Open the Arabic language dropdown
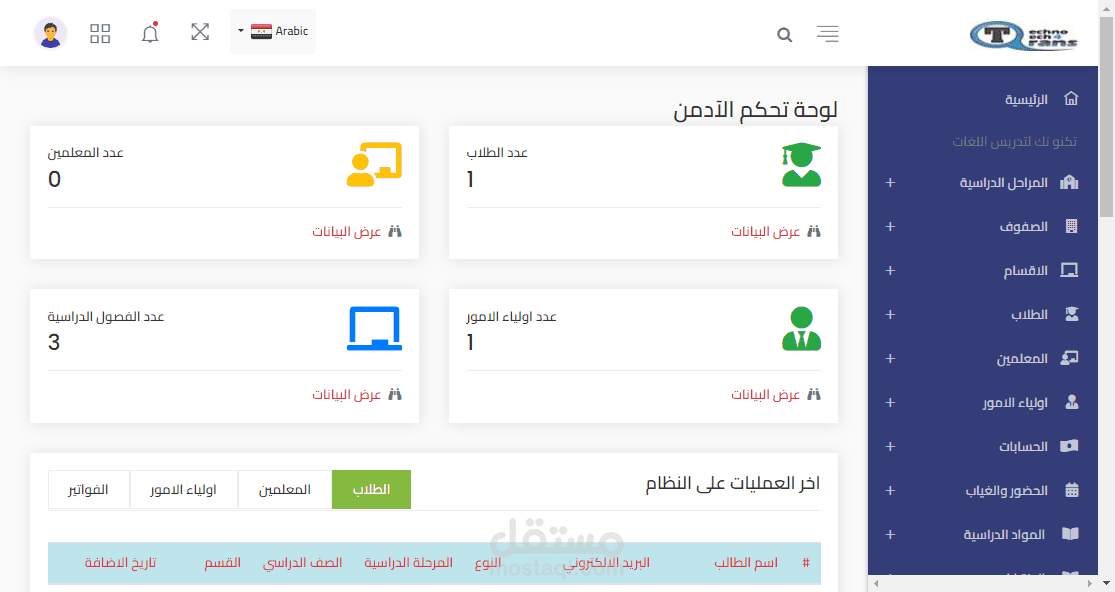The width and height of the screenshot is (1115, 592). pos(273,31)
